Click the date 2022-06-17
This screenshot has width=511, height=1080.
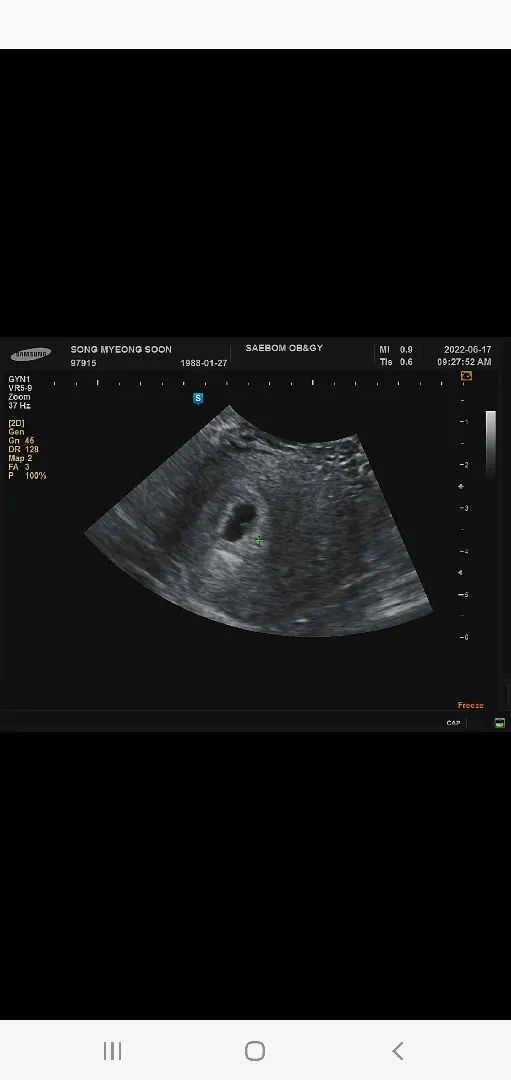point(468,350)
